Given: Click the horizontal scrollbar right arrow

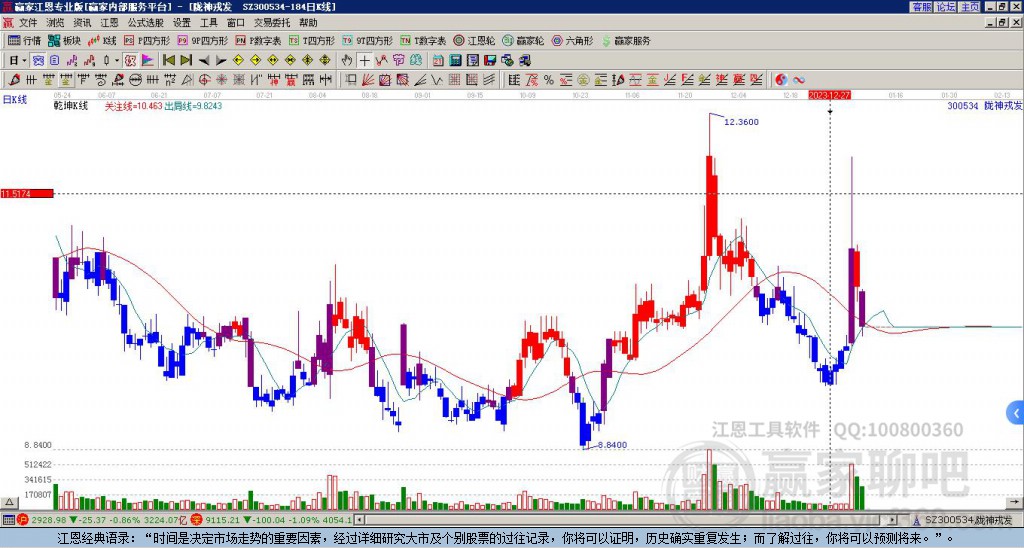Looking at the screenshot, I should (893, 520).
